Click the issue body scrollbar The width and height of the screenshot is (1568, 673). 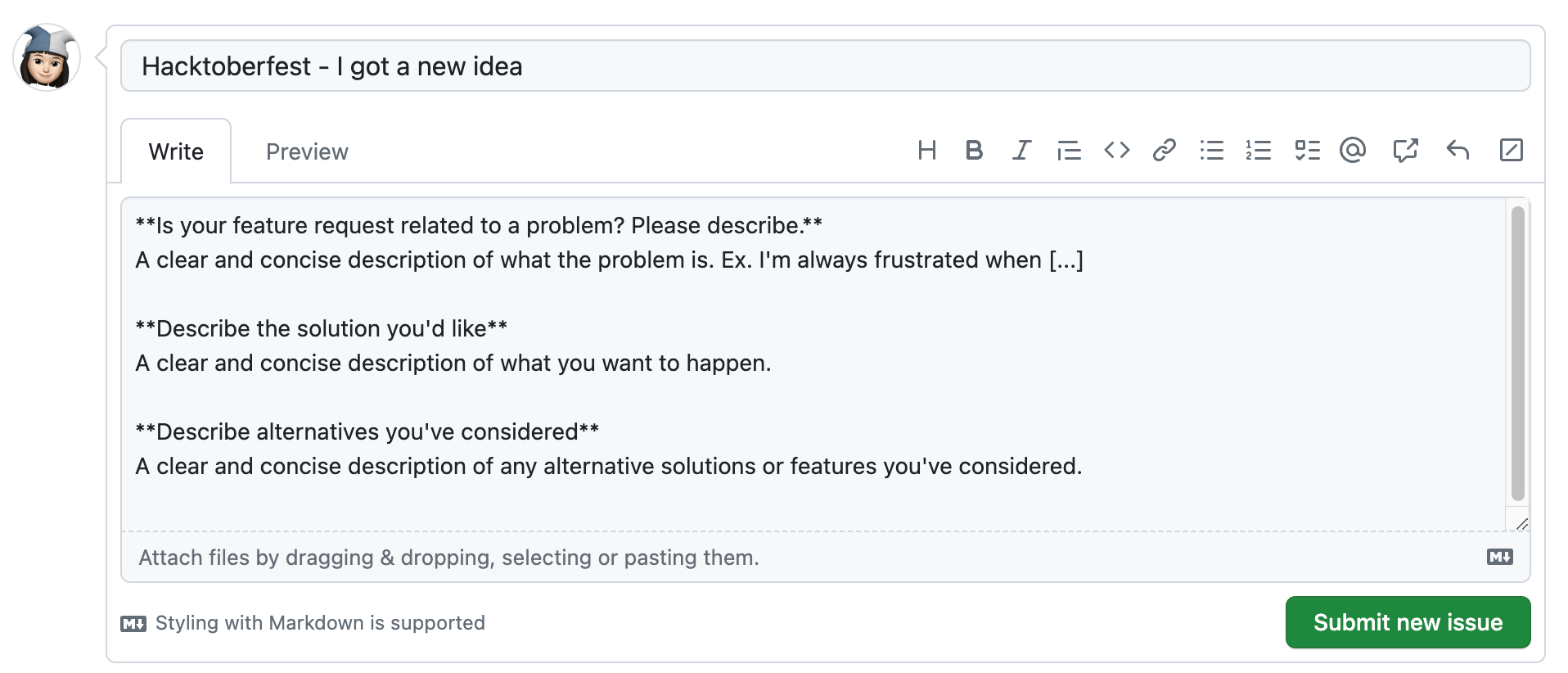click(x=1517, y=354)
